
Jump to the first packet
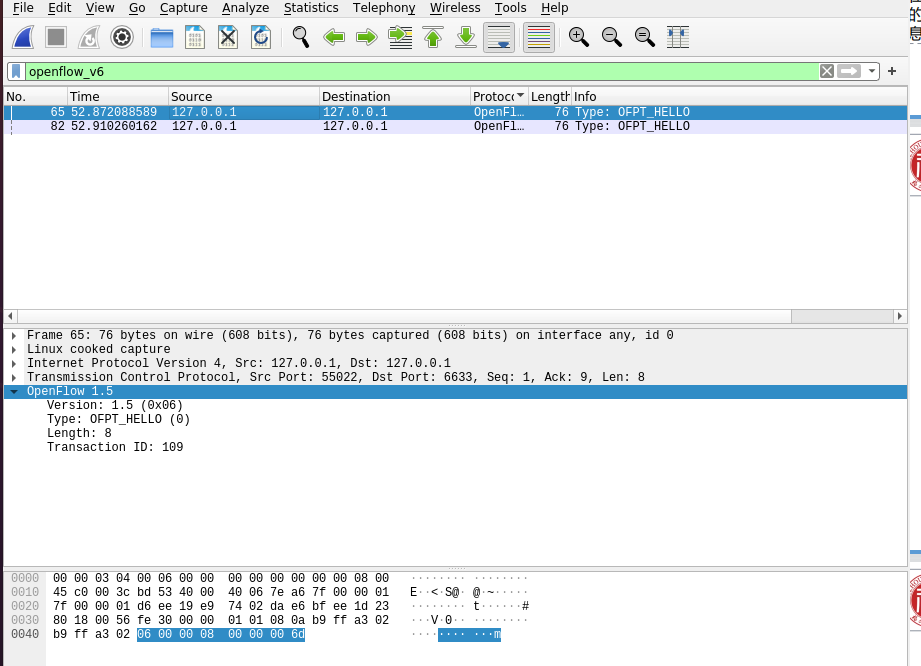433,38
